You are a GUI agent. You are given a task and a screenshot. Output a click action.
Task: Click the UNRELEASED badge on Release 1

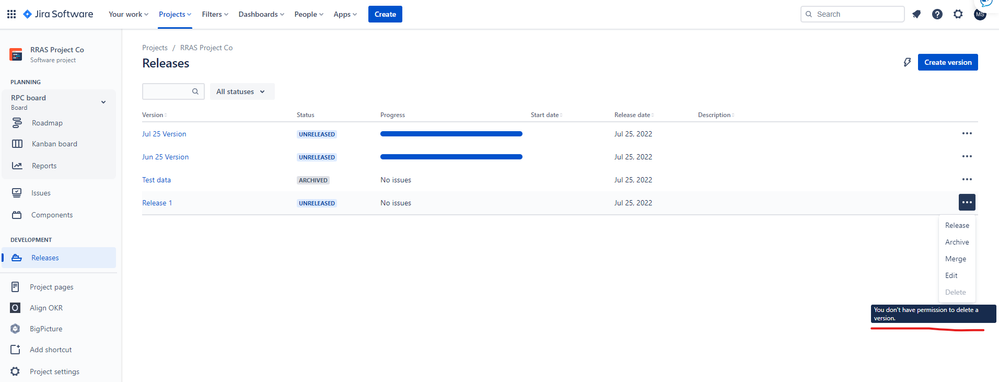[317, 203]
